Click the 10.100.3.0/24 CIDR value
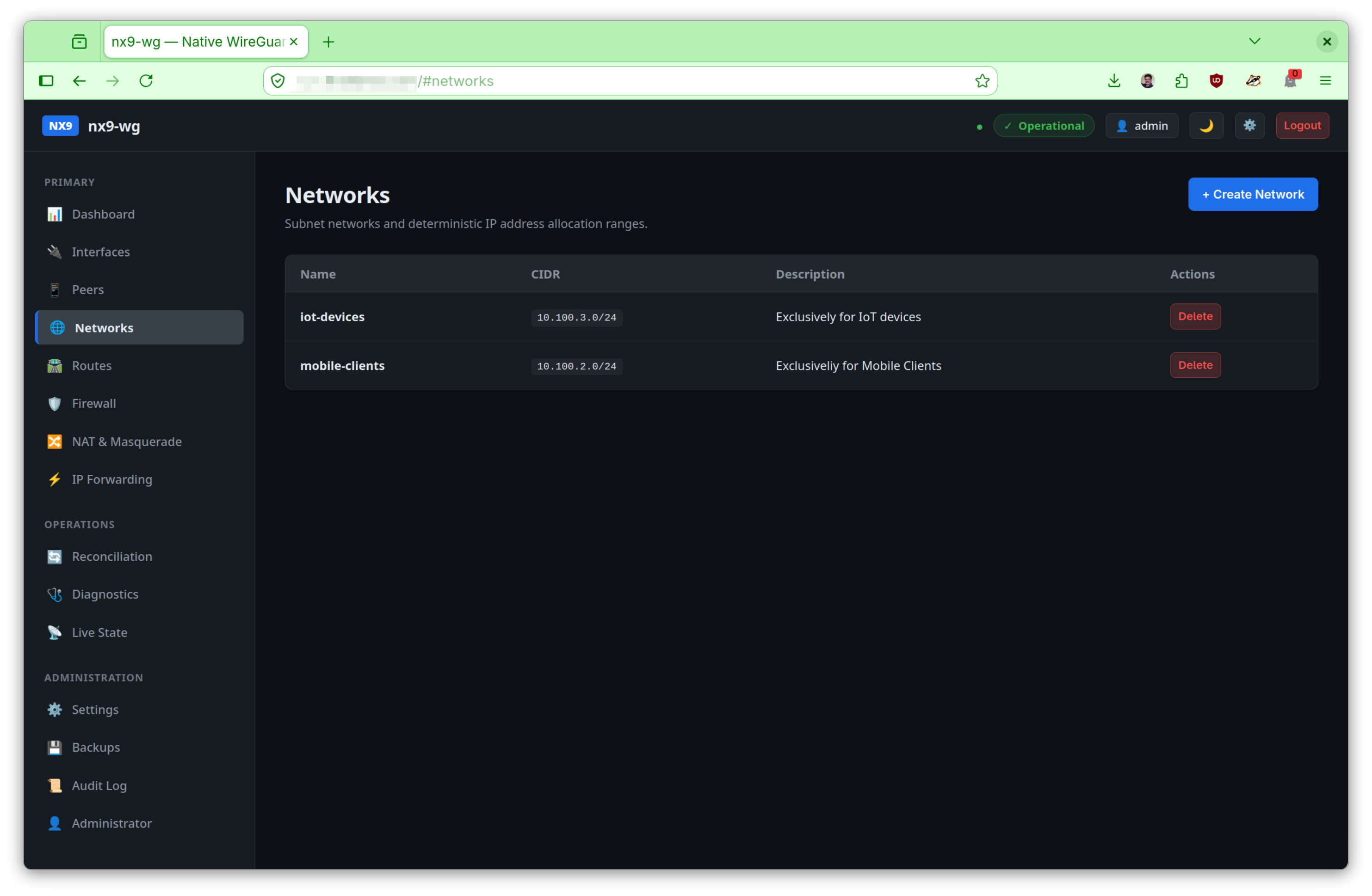Screen dimensions: 1372x896 click(576, 318)
